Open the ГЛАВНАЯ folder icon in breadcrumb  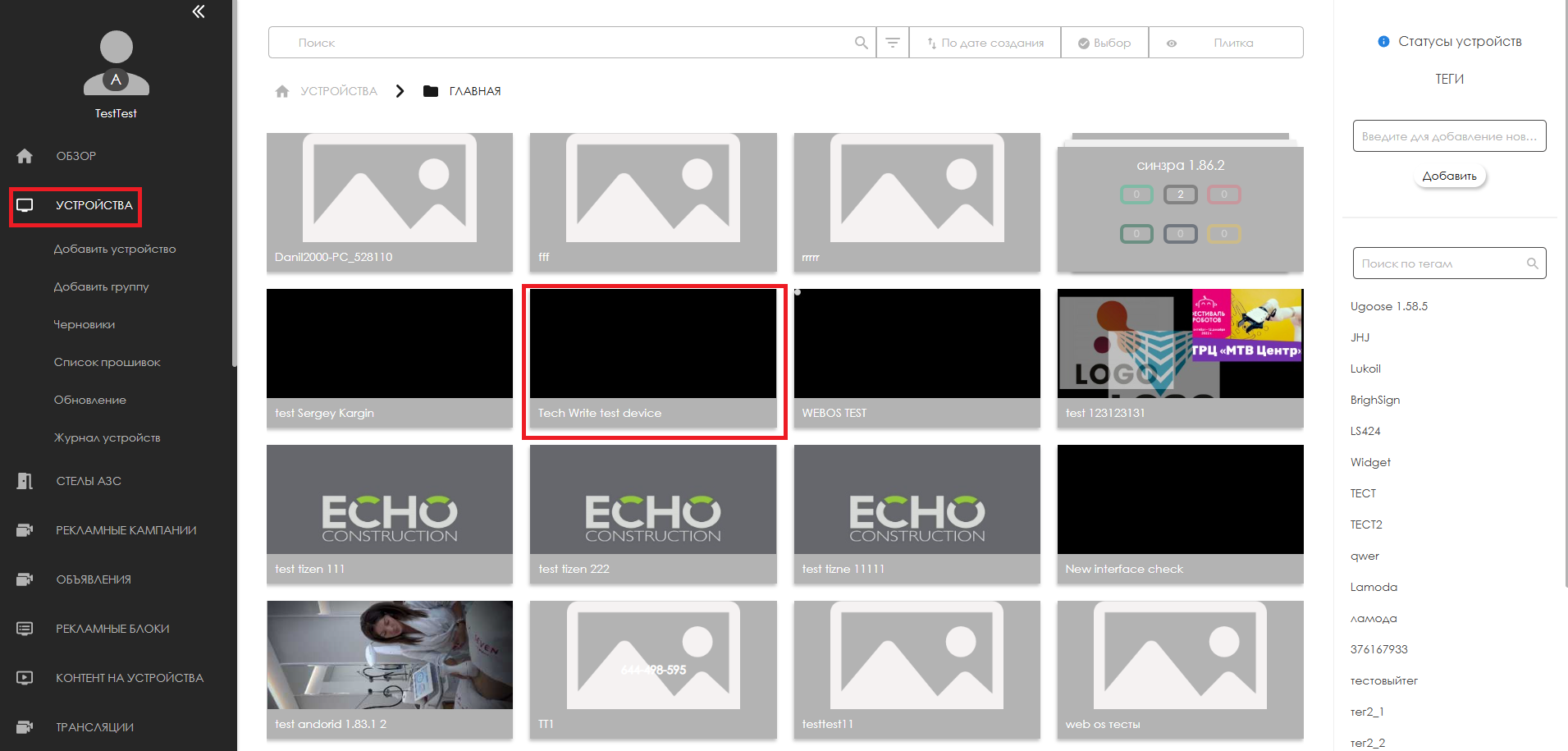point(431,91)
